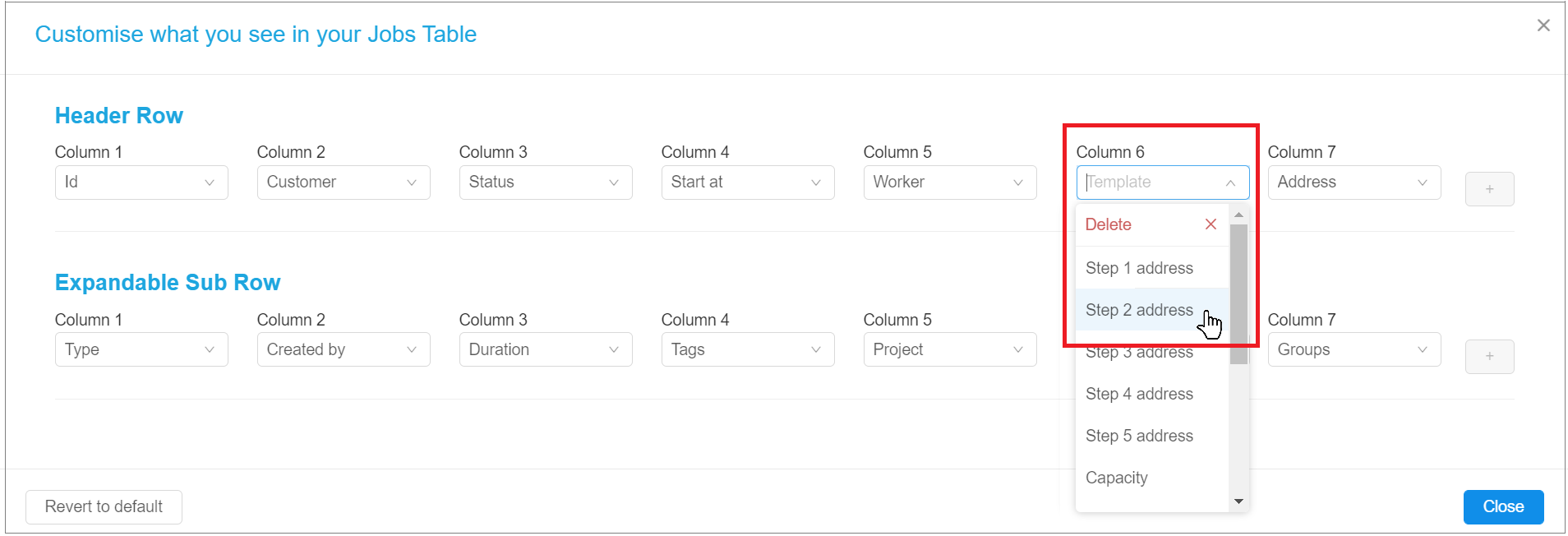Select Step 4 address from the list
The image size is (1568, 536).
[x=1139, y=393]
